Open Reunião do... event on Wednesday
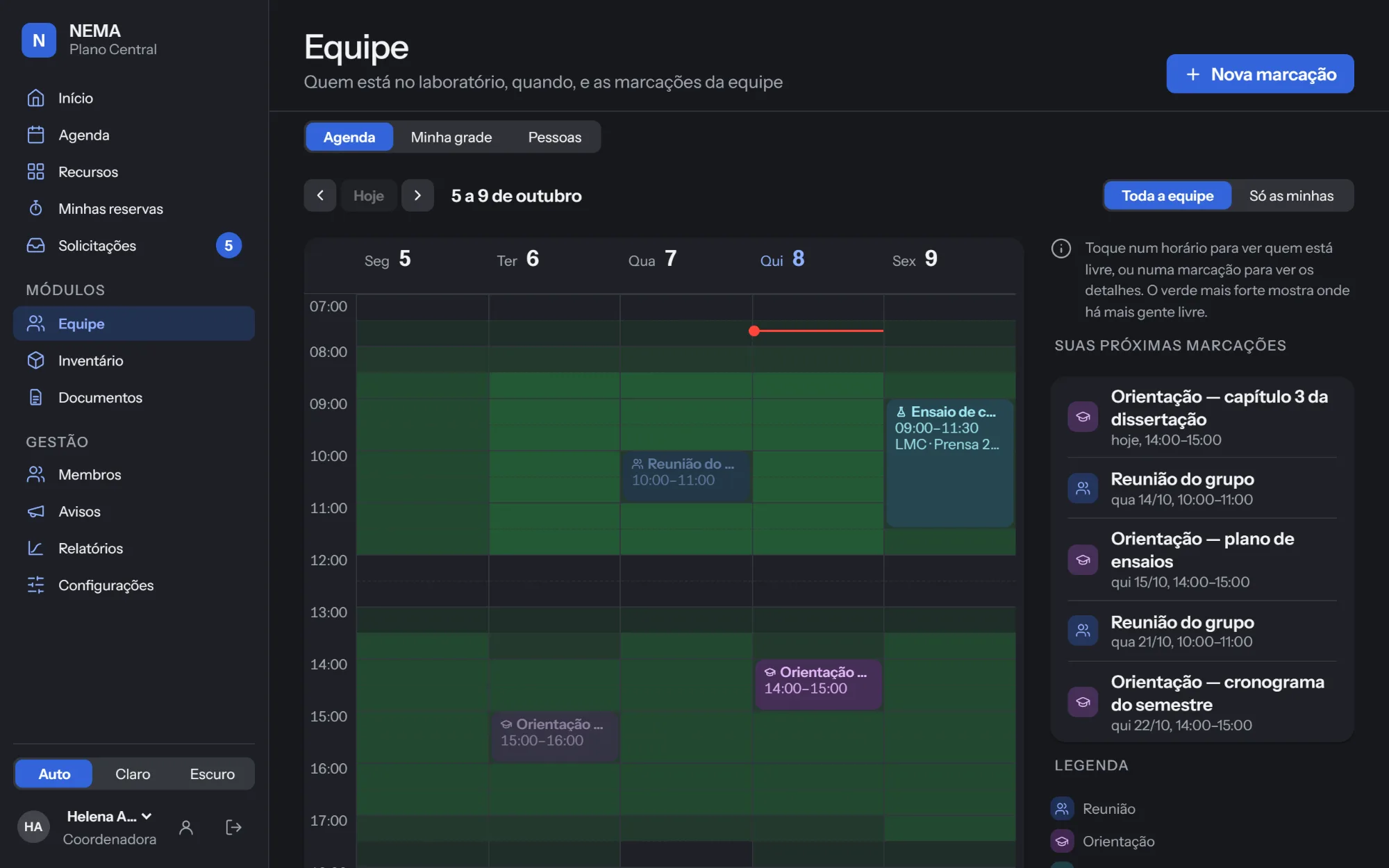Viewport: 1389px width, 868px height. click(686, 476)
